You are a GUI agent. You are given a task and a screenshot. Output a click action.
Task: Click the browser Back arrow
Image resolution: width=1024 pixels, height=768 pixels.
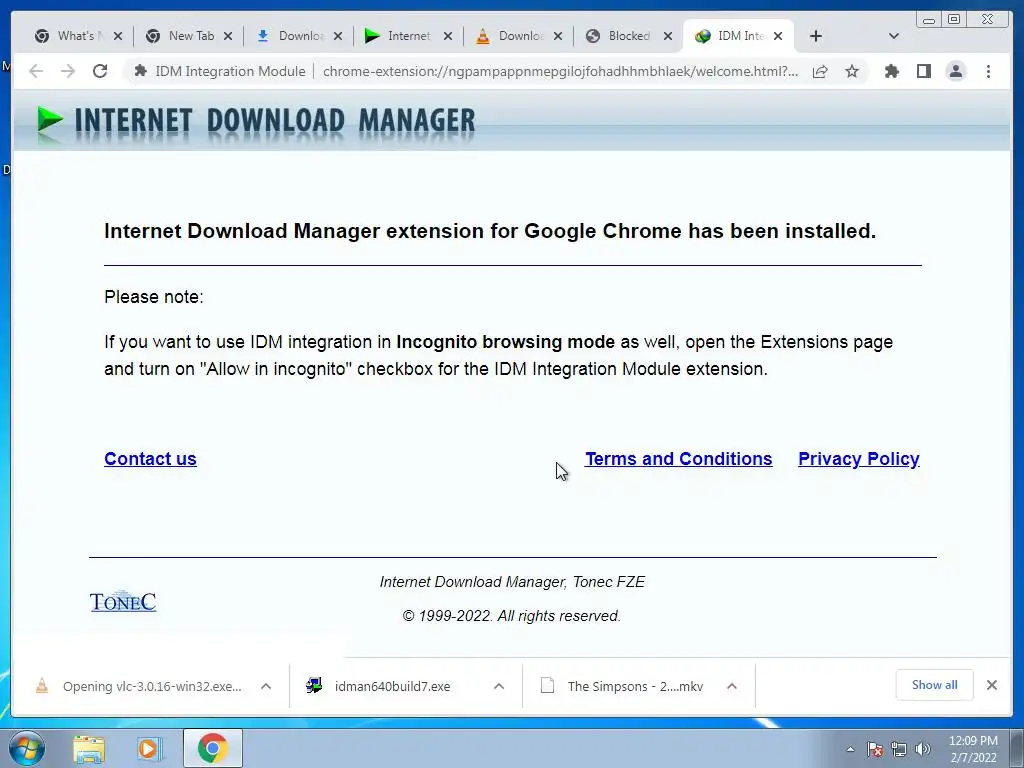click(x=36, y=71)
